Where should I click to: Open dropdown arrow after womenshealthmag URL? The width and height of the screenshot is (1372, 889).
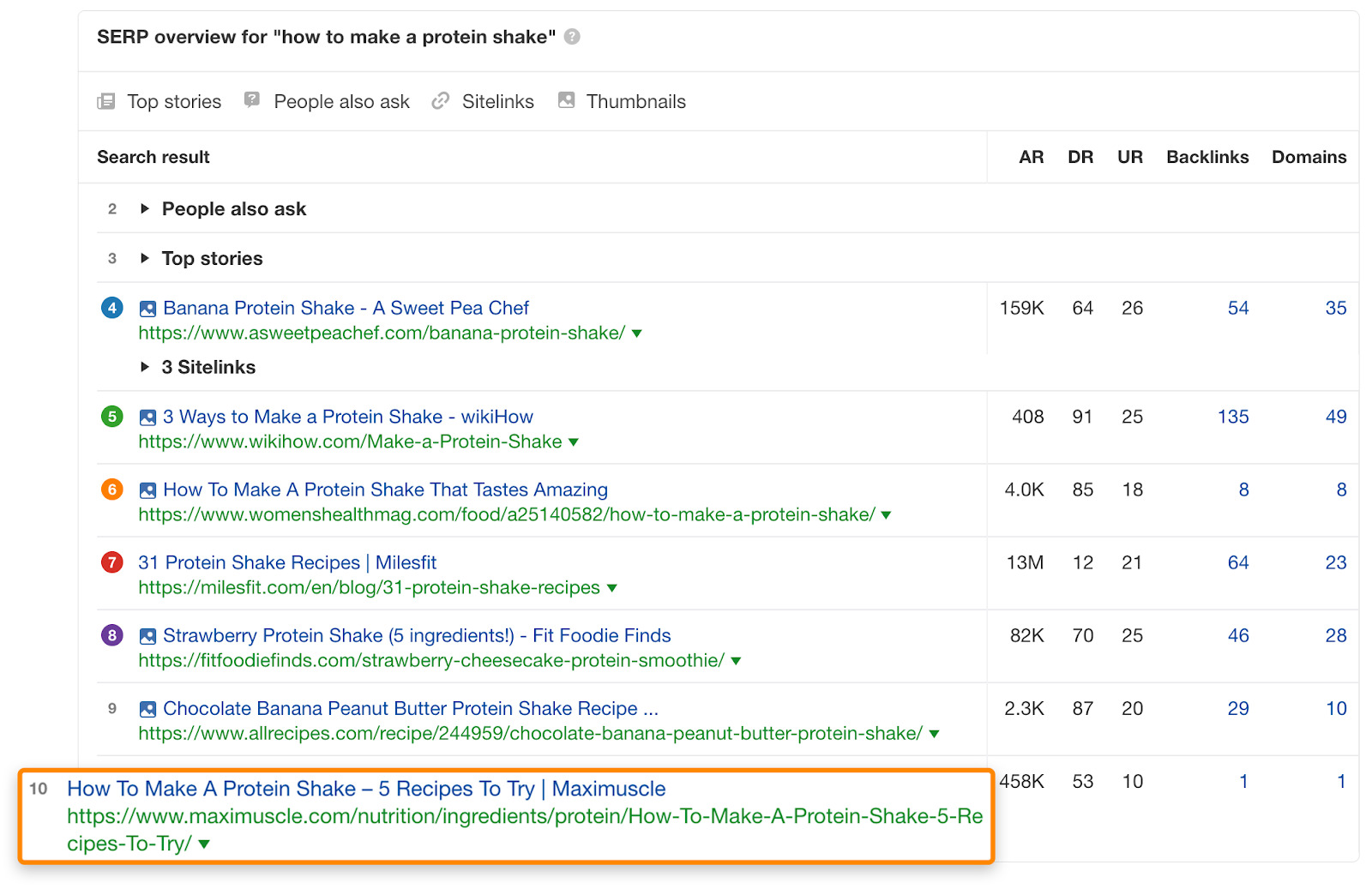point(887,515)
